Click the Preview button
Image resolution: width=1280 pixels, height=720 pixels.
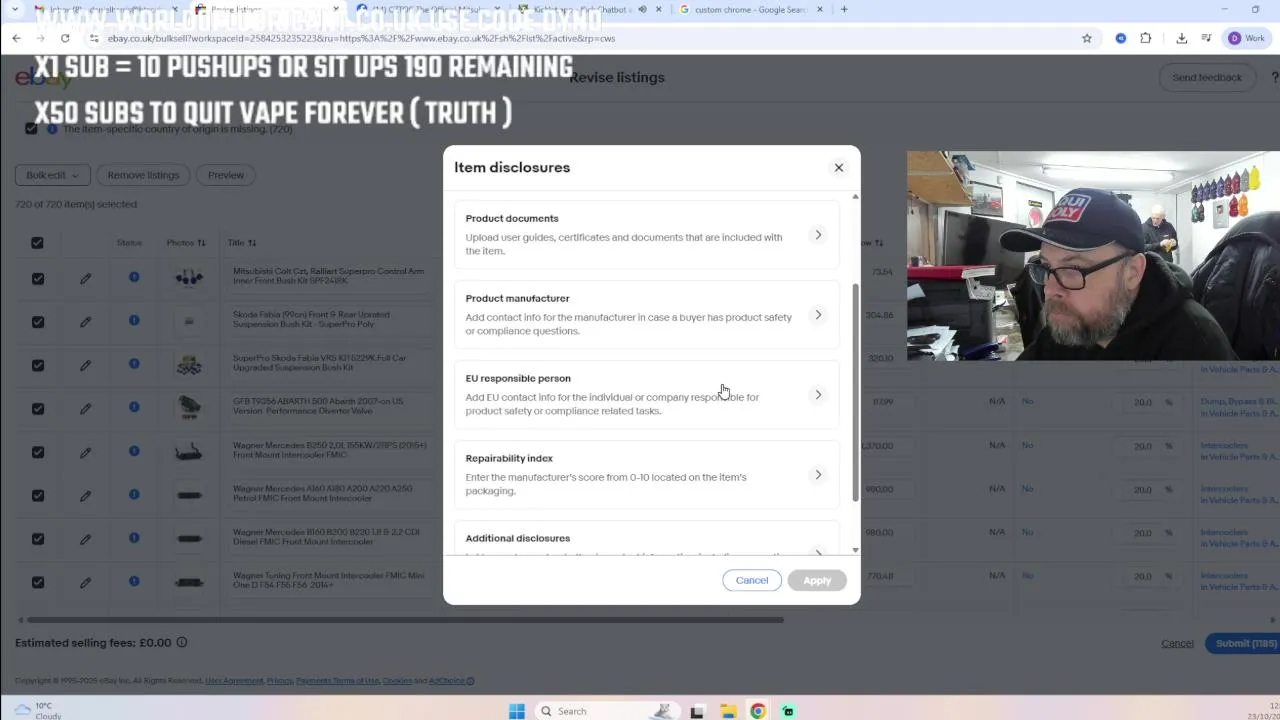point(226,175)
